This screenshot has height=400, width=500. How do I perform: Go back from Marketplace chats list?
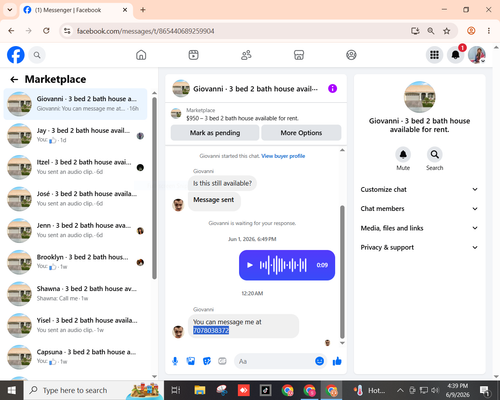pos(14,79)
